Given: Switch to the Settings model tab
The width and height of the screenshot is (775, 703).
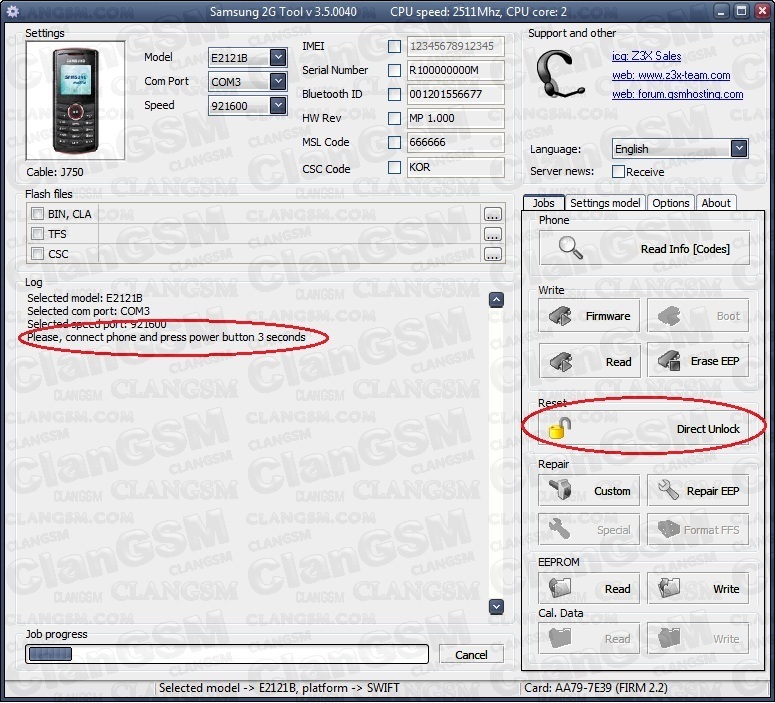Looking at the screenshot, I should point(605,203).
